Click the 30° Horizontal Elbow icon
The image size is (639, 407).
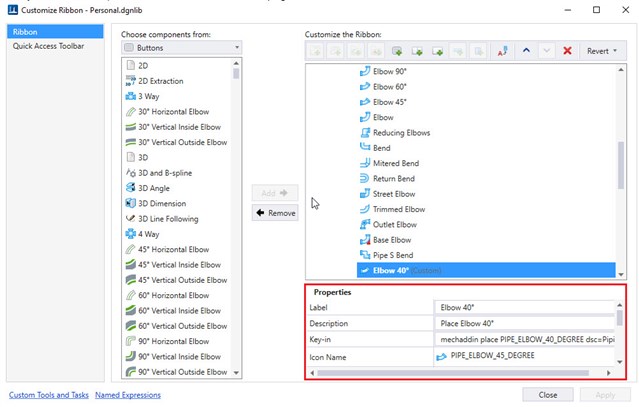[x=130, y=112]
